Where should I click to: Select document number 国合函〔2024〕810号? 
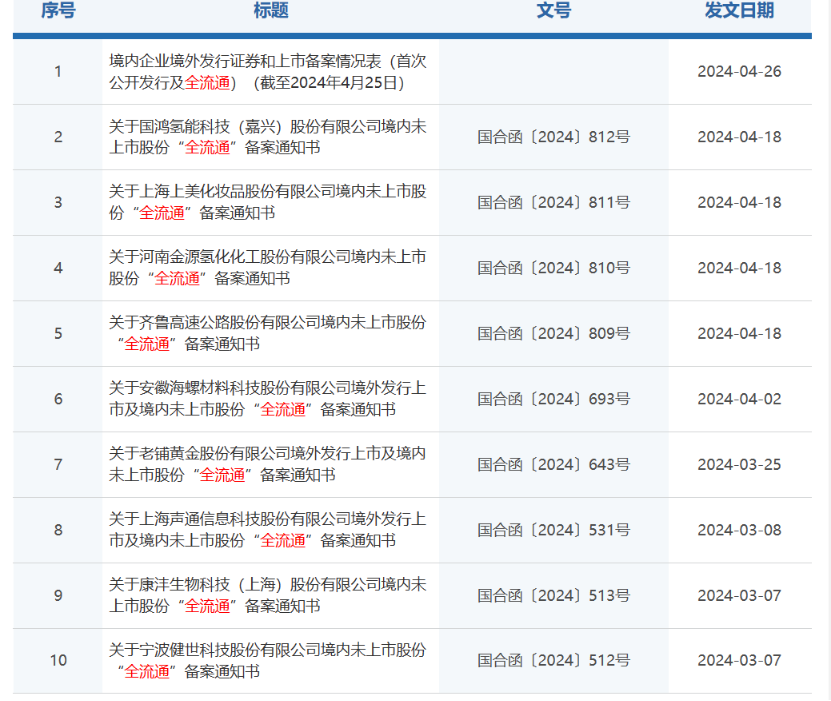(554, 268)
